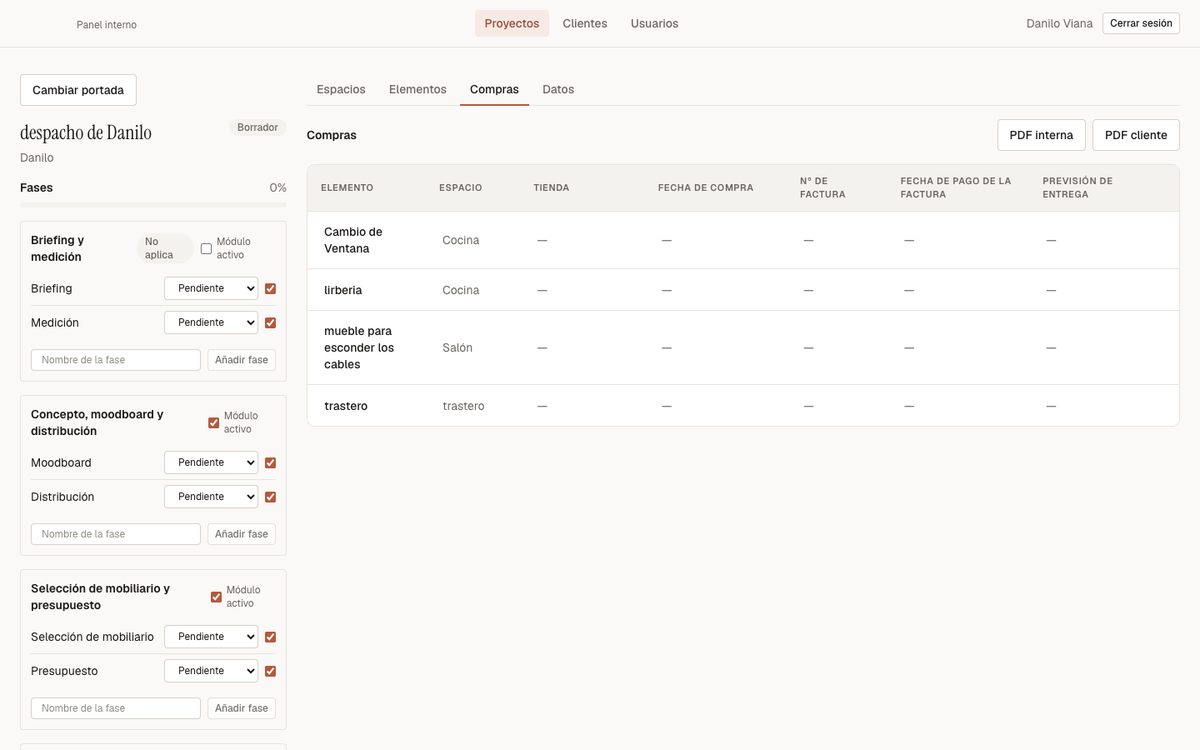Screen dimensions: 1200x750
Task: Select the mueble para esconder los cables row
Action: point(743,348)
